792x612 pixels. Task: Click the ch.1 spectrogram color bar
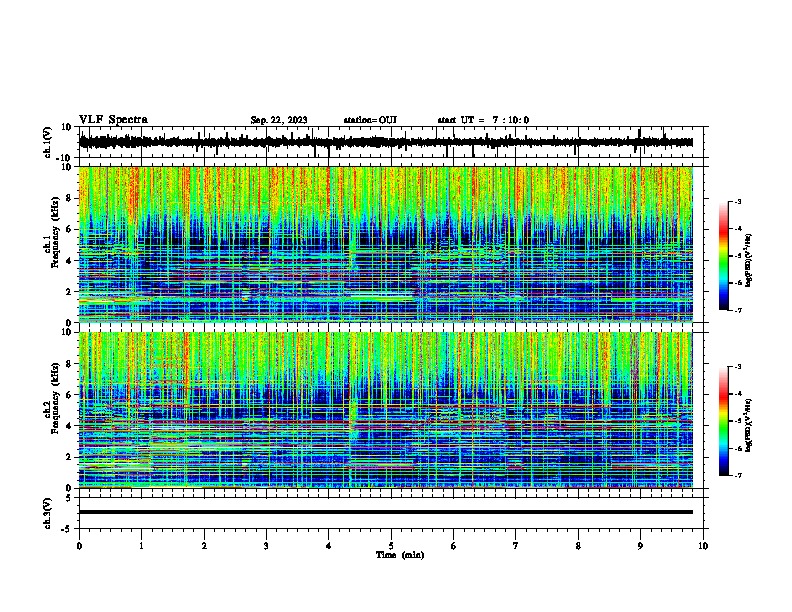[724, 256]
